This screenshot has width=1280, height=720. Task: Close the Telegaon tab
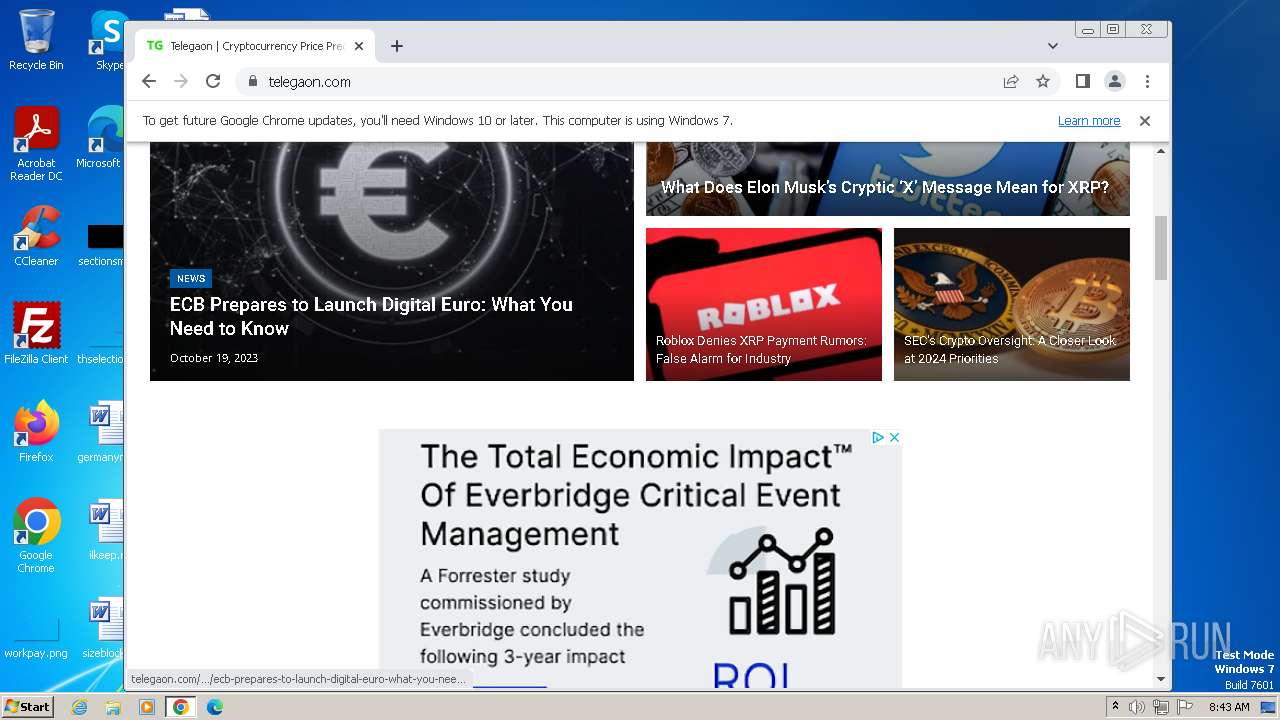click(359, 46)
